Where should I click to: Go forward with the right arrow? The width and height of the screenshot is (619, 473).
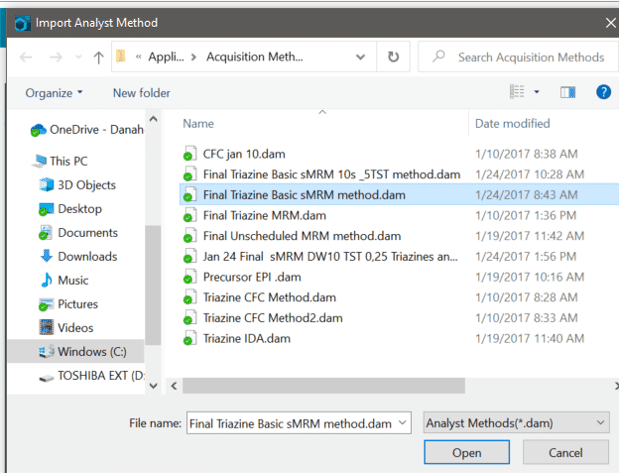point(56,57)
